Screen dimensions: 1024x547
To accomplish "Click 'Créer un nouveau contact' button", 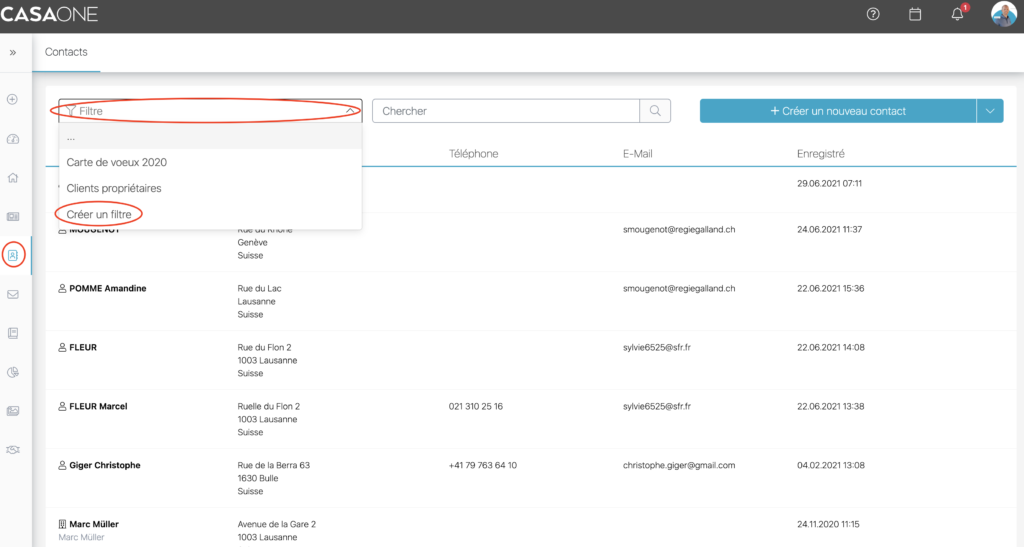I will click(x=837, y=111).
